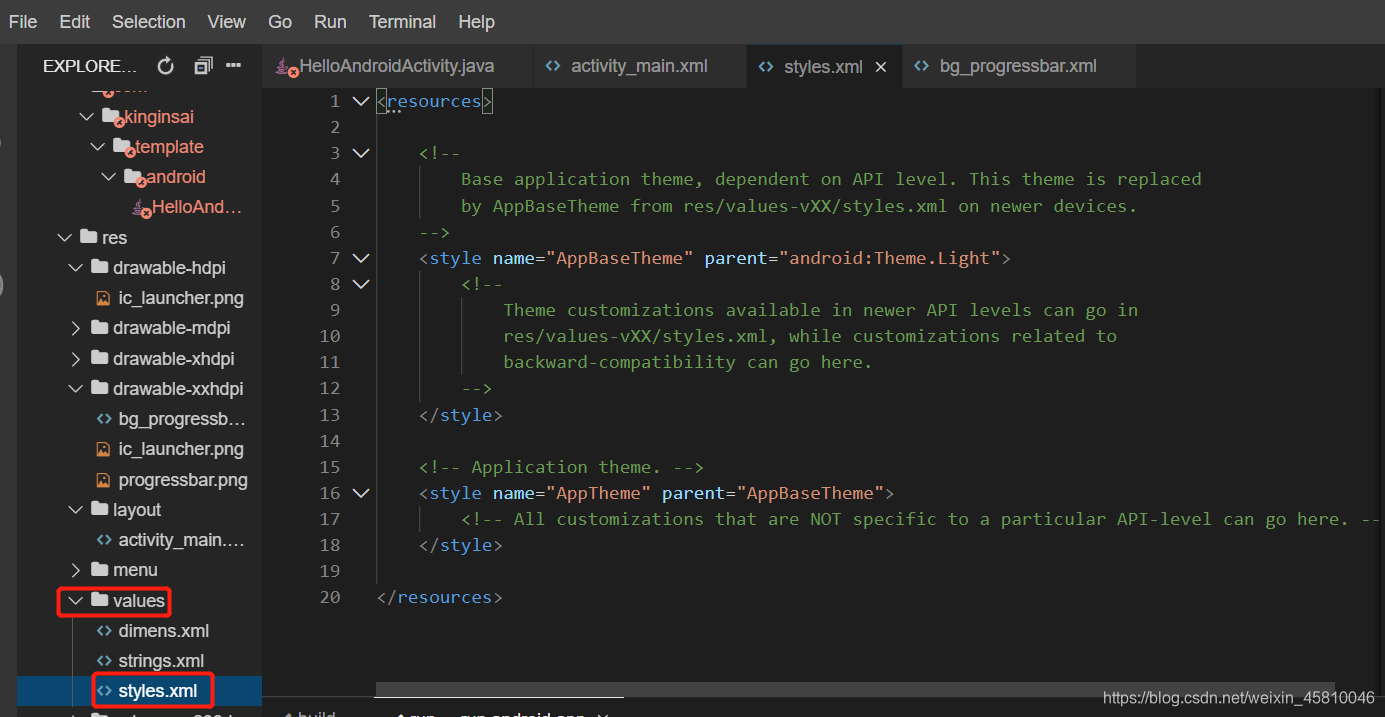
Task: Fold the inner comment at line 8
Action: click(361, 284)
